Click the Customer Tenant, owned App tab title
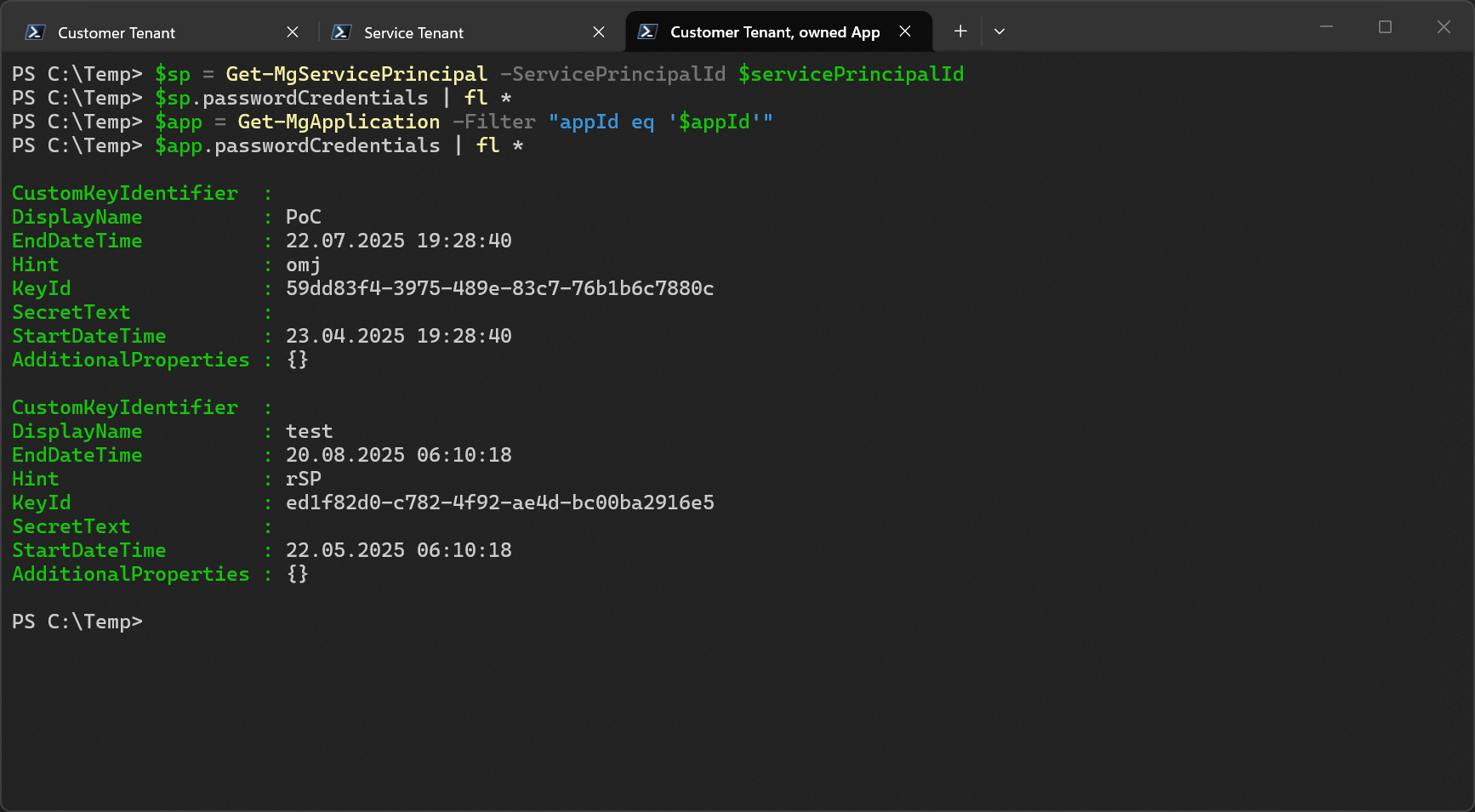Screen dimensions: 1475x812 [774, 32]
